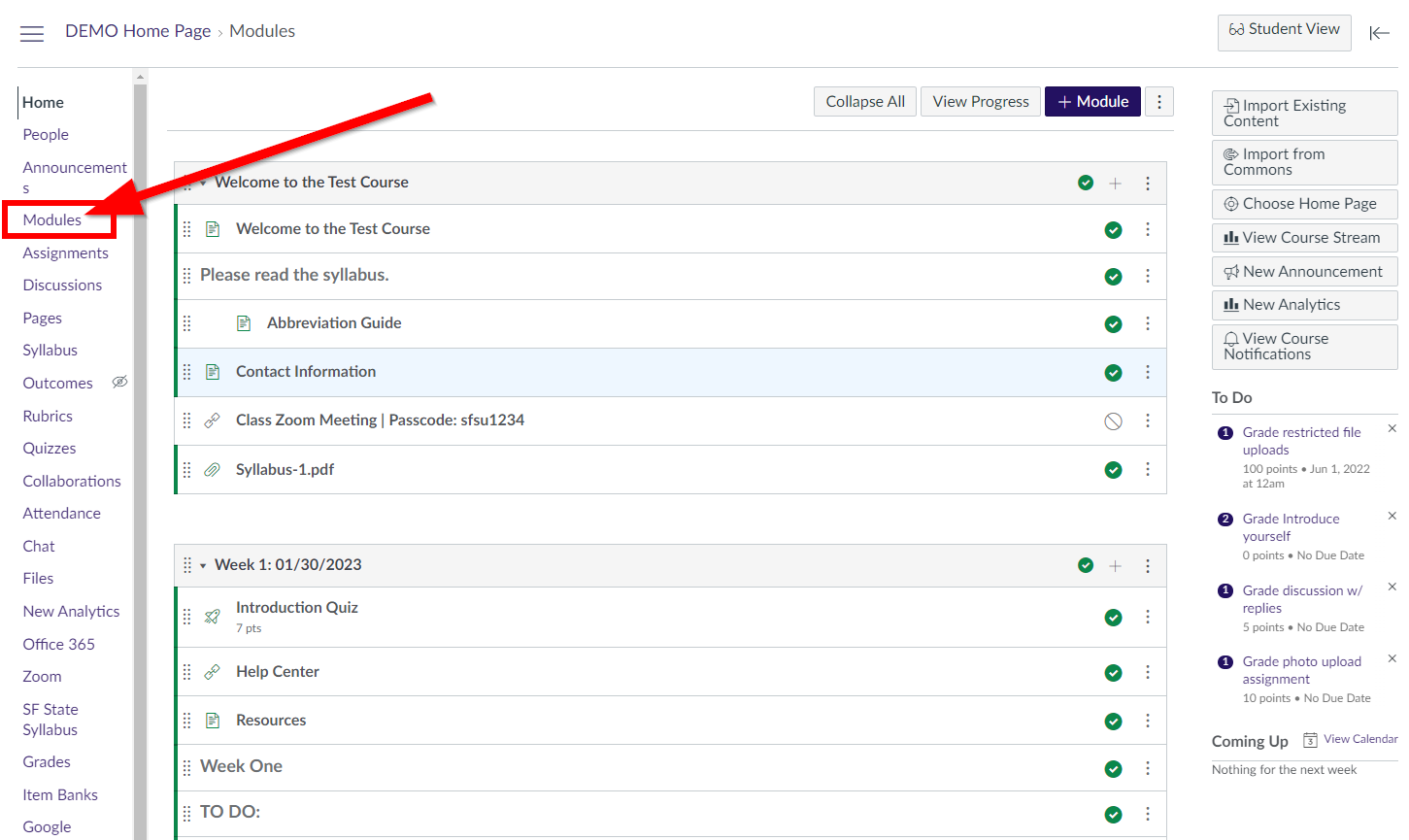The image size is (1409, 840).
Task: Open options menu for Help Center row
Action: 1147,672
